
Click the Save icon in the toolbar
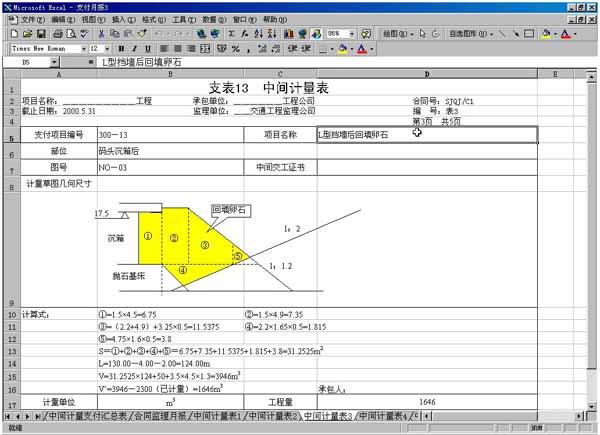(42, 33)
